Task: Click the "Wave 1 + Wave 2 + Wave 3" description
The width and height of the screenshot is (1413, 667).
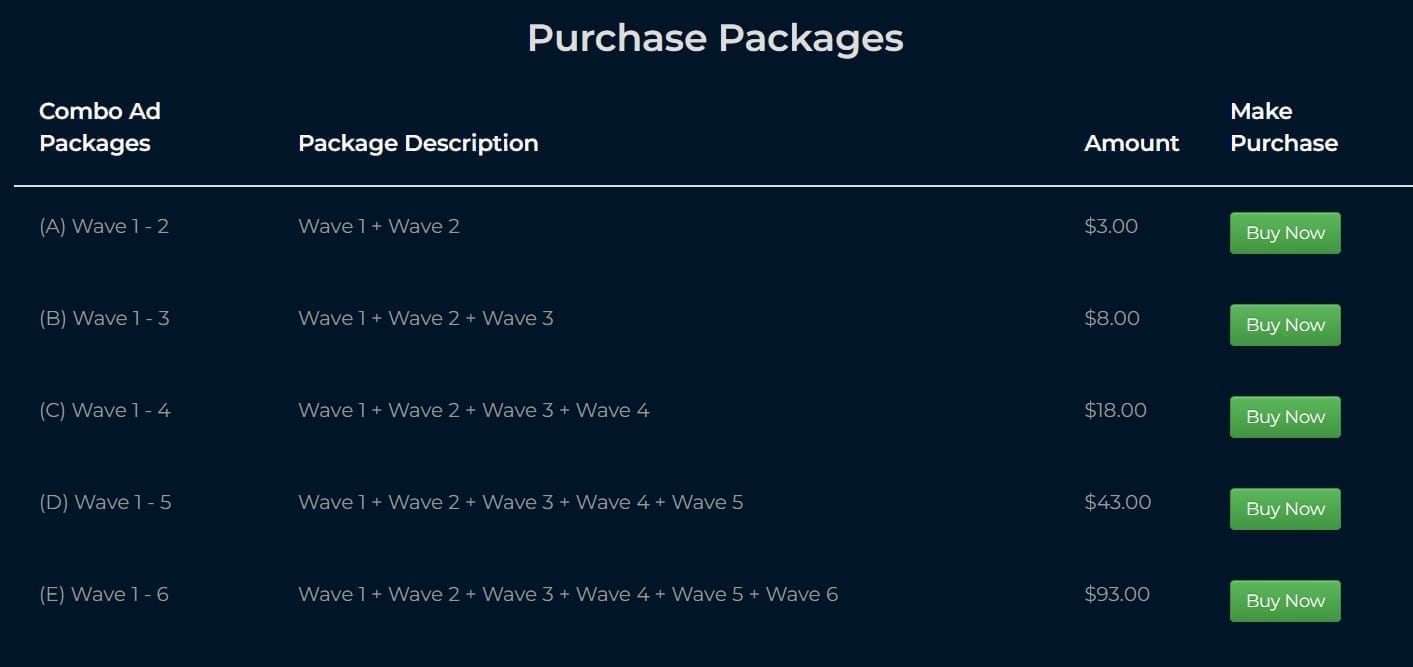Action: [425, 318]
